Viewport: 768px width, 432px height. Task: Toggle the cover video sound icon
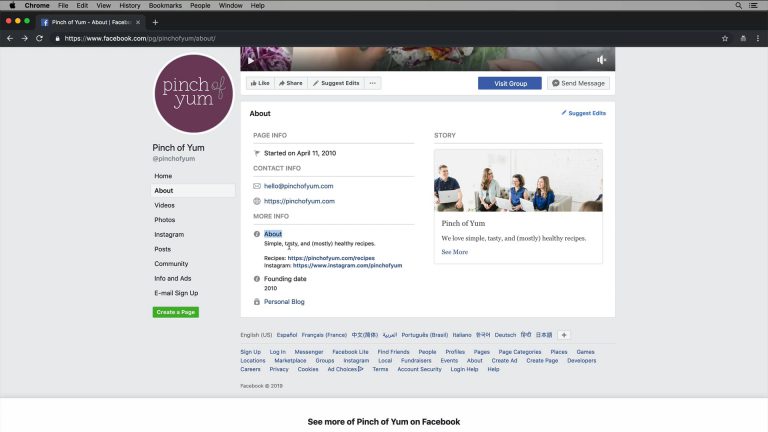[601, 60]
